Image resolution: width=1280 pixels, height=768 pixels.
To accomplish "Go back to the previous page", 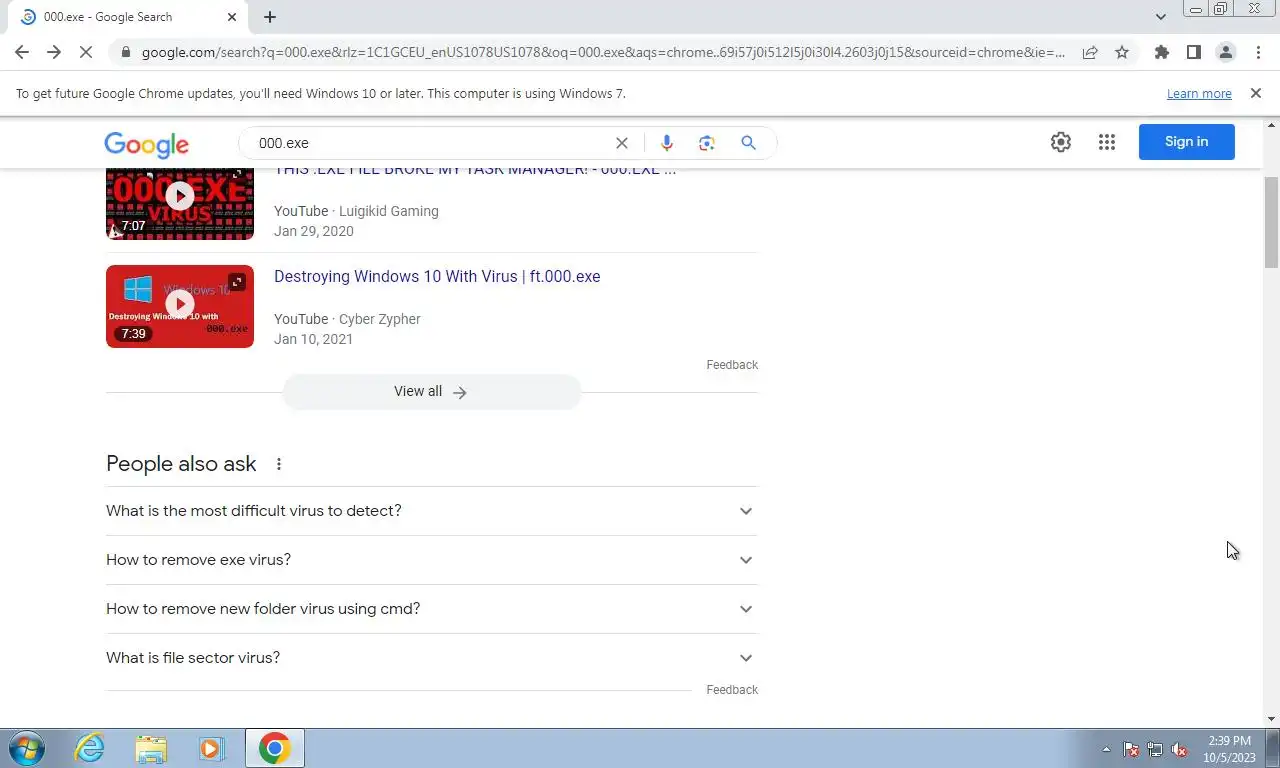I will click(22, 52).
